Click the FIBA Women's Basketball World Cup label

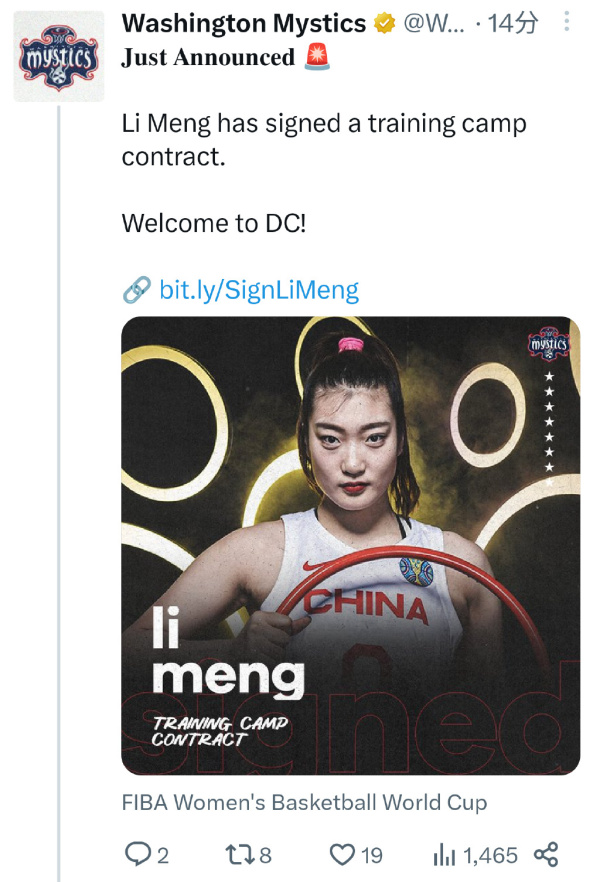click(304, 802)
